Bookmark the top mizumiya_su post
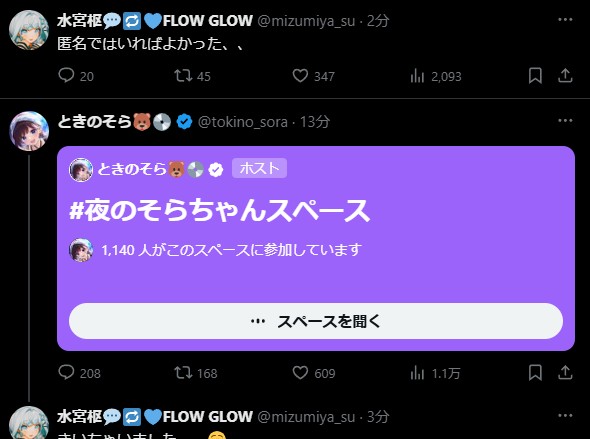Viewport: 590px width, 439px height. (x=535, y=76)
